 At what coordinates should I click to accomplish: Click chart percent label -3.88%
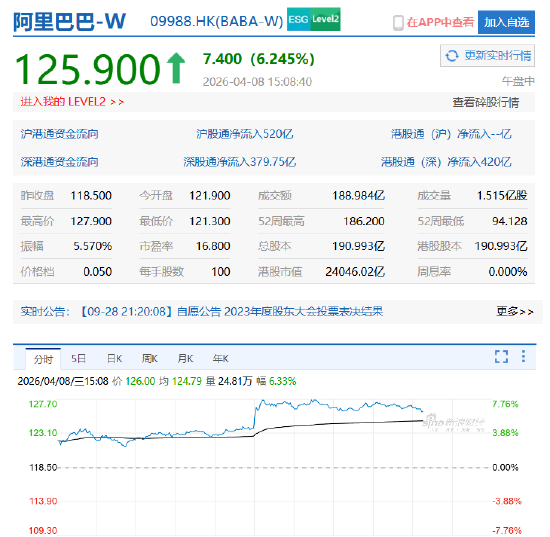pyautogui.click(x=507, y=501)
